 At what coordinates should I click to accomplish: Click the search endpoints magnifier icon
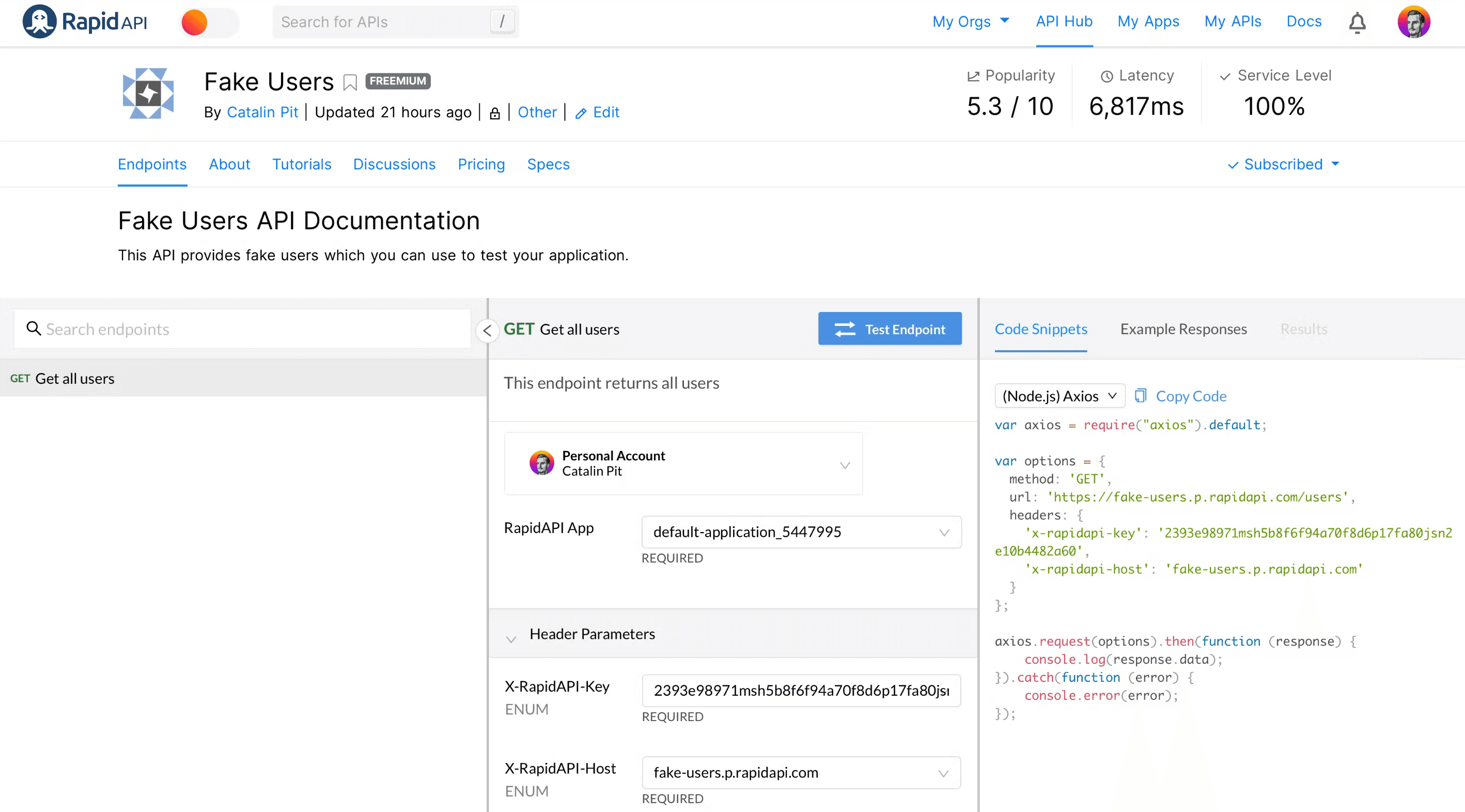pos(34,328)
